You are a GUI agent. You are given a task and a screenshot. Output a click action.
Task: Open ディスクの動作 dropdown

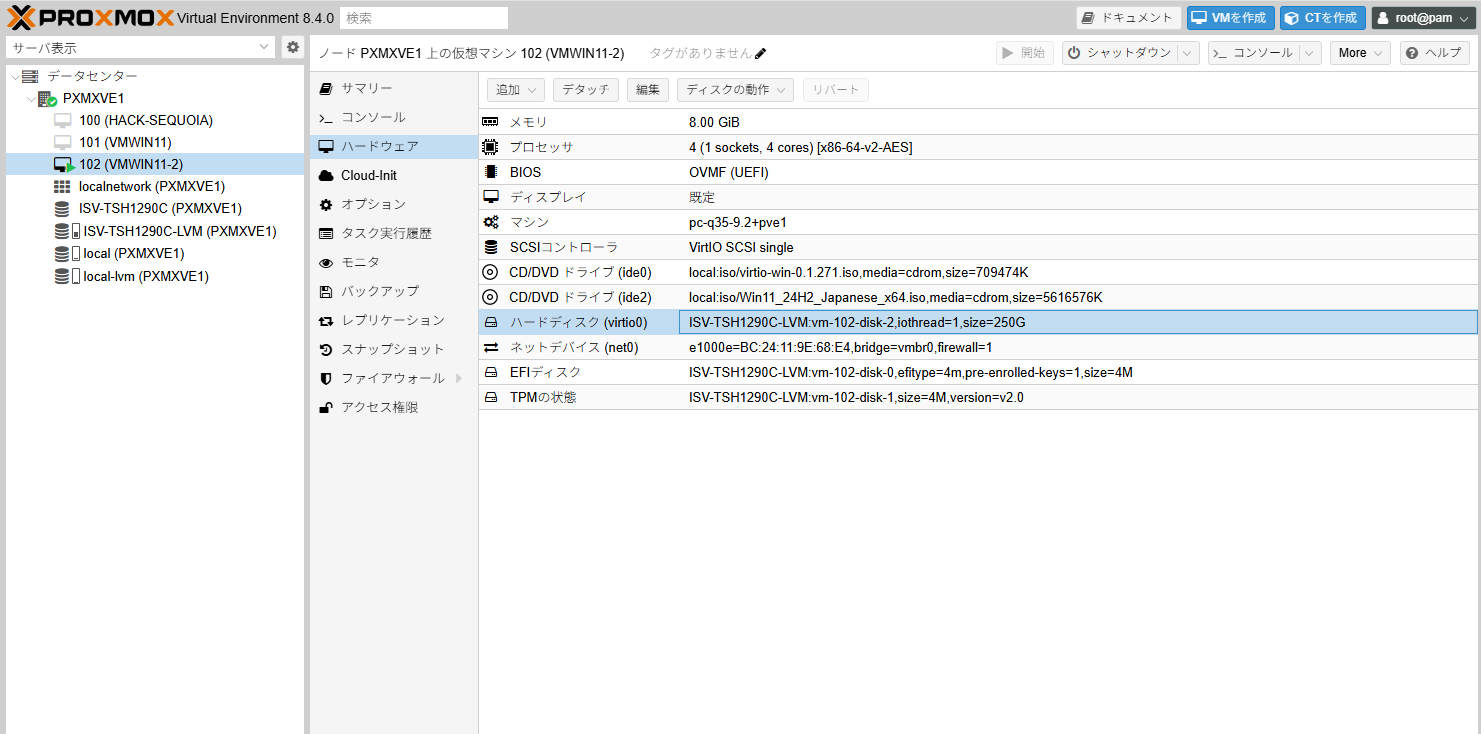coord(735,90)
